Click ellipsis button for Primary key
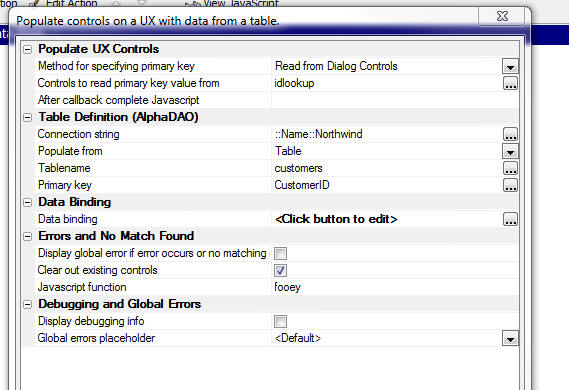This screenshot has width=569, height=390. (x=510, y=185)
